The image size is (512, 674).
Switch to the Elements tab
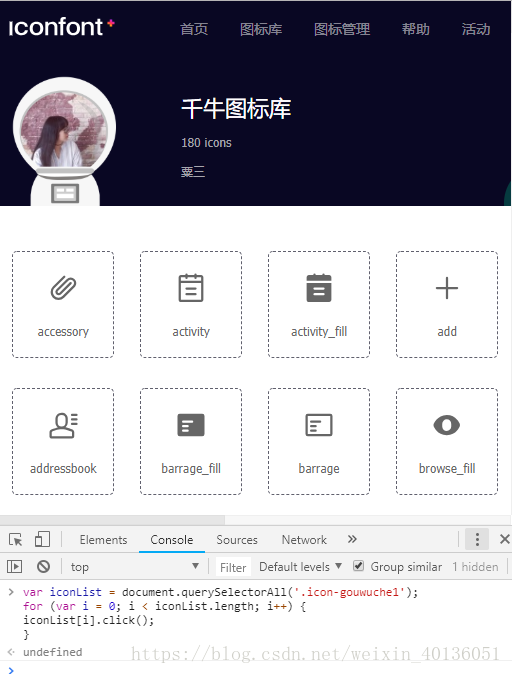(x=104, y=539)
